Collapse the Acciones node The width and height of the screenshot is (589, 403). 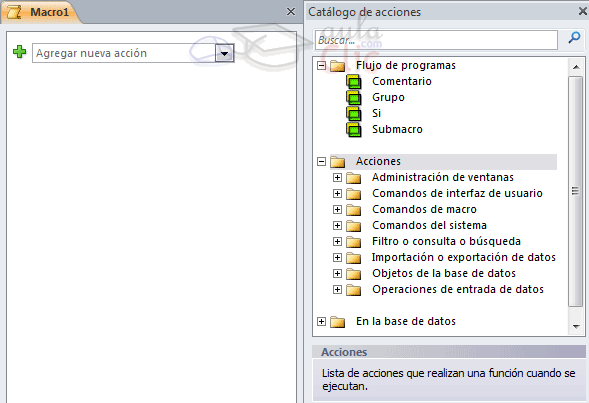(x=321, y=162)
